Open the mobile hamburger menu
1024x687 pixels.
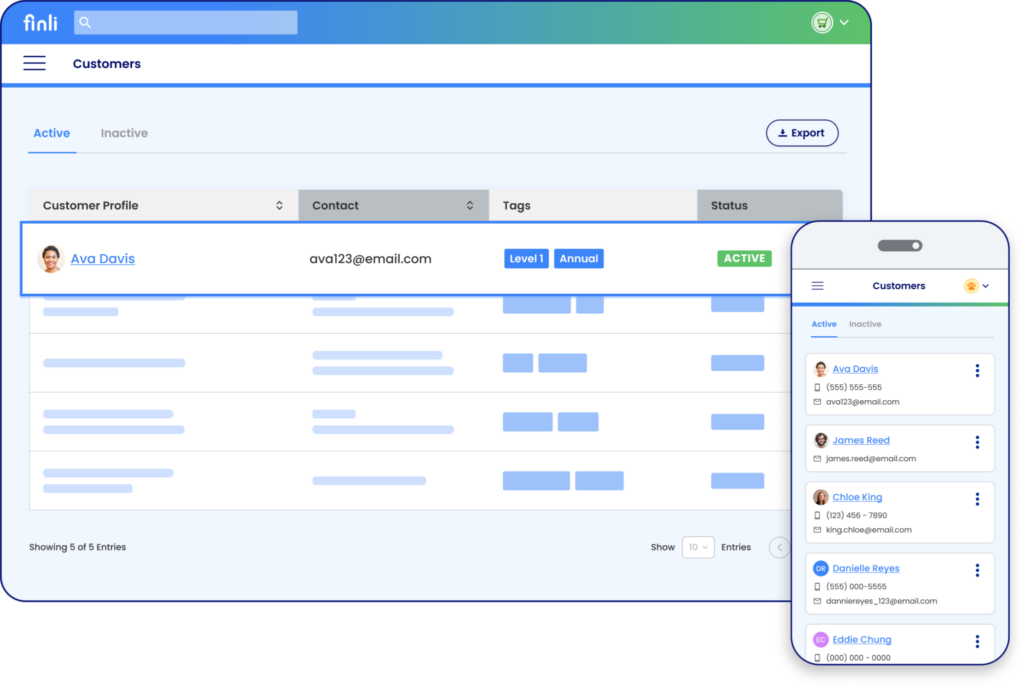pyautogui.click(x=817, y=285)
